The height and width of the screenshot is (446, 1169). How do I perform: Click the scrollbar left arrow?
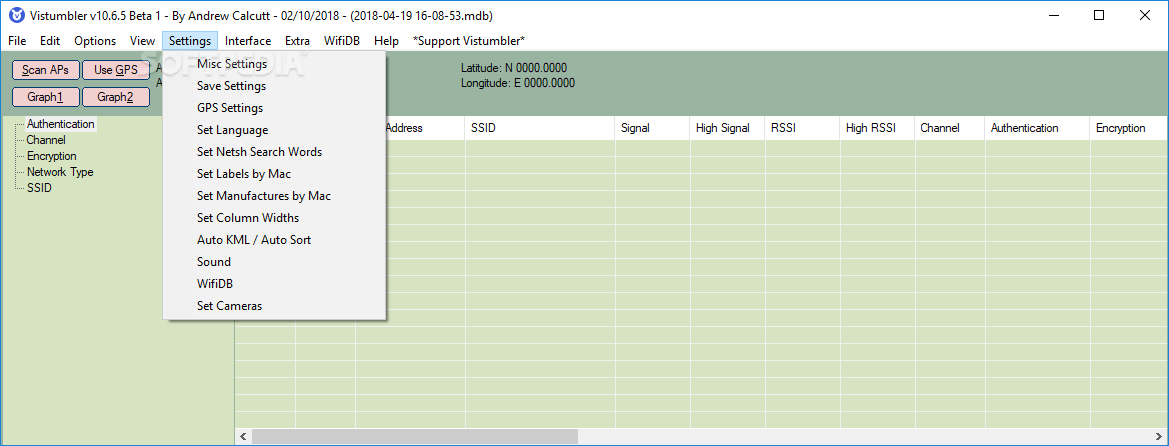point(243,436)
